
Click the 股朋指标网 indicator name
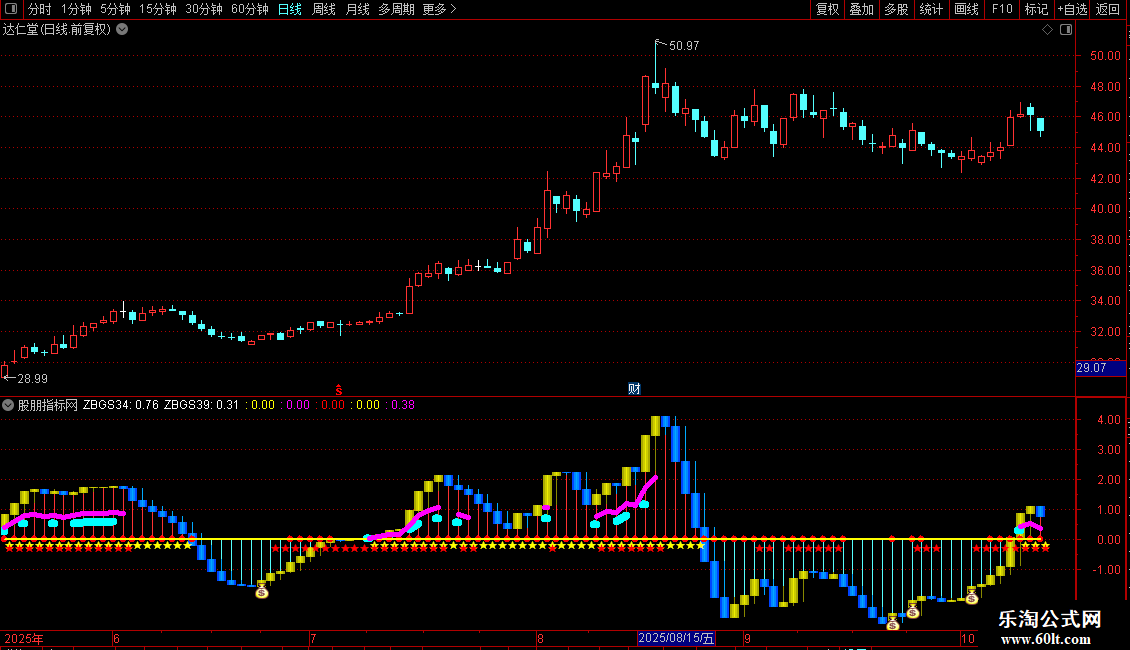pos(48,405)
